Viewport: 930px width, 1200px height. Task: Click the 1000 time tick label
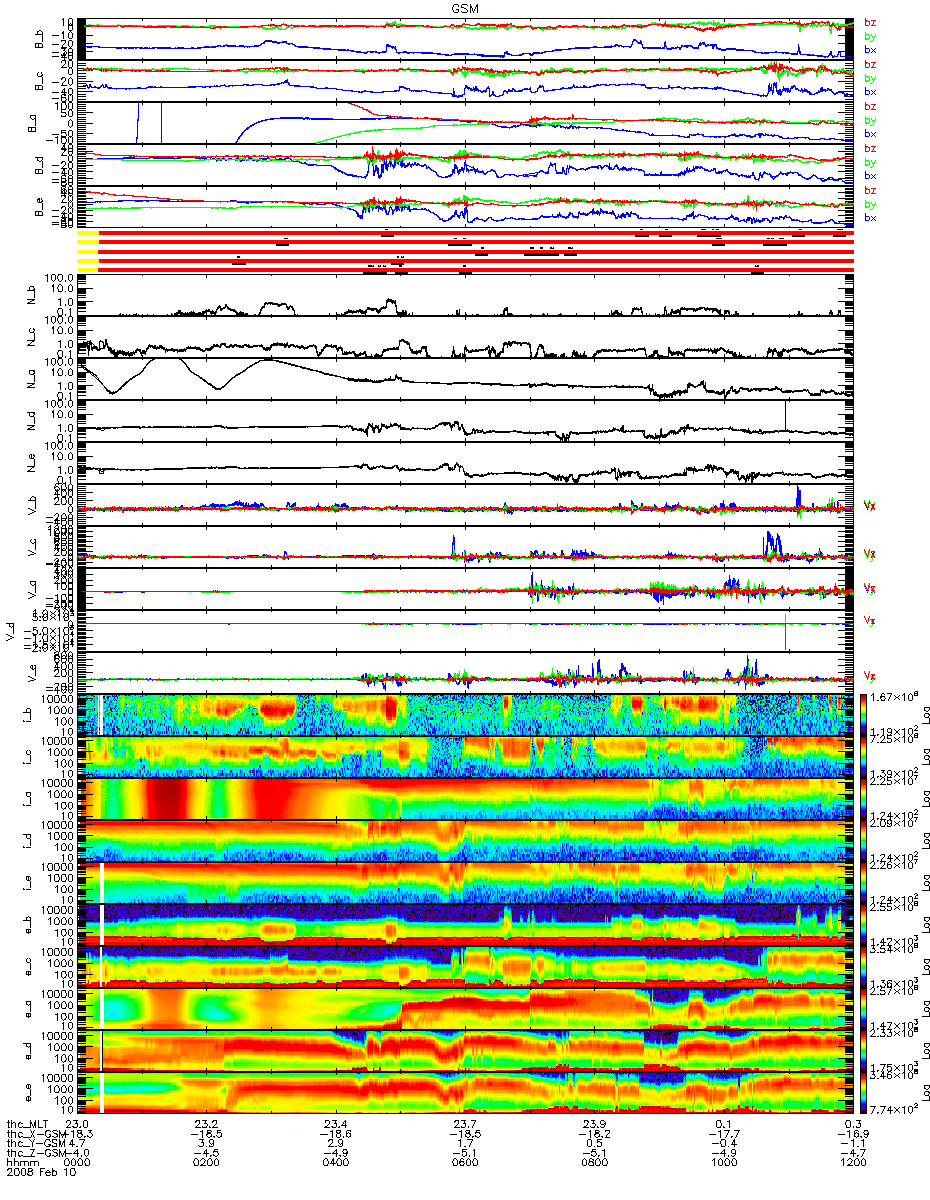point(722,1165)
